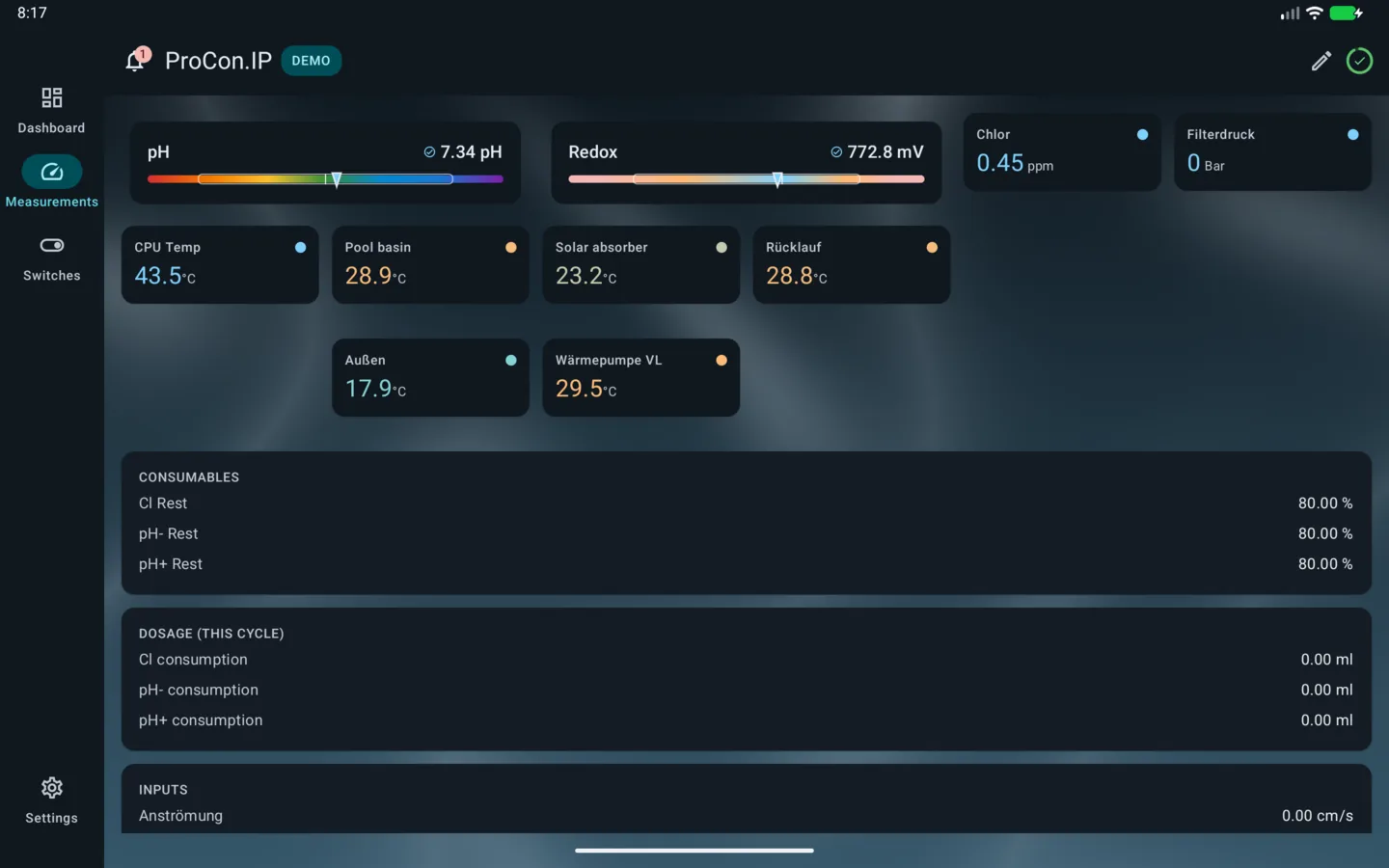This screenshot has width=1389, height=868.
Task: Tap the Rücklauf card's orange dot
Action: tap(931, 248)
